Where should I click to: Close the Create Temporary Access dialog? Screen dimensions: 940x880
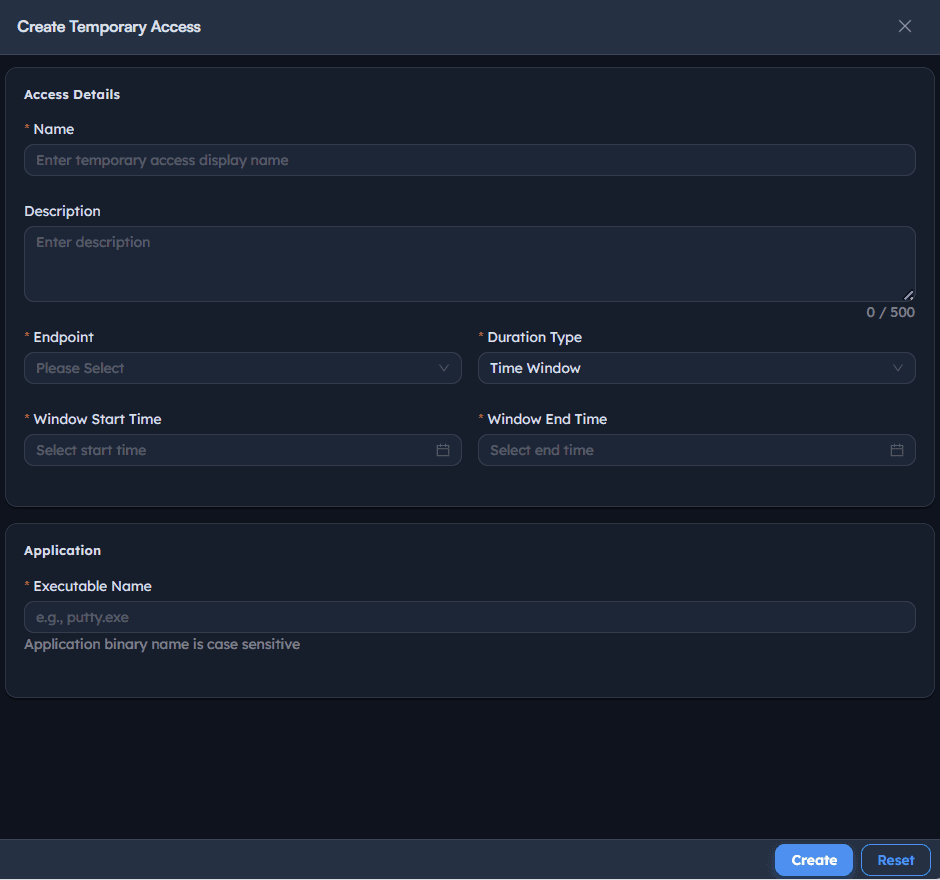coord(905,26)
